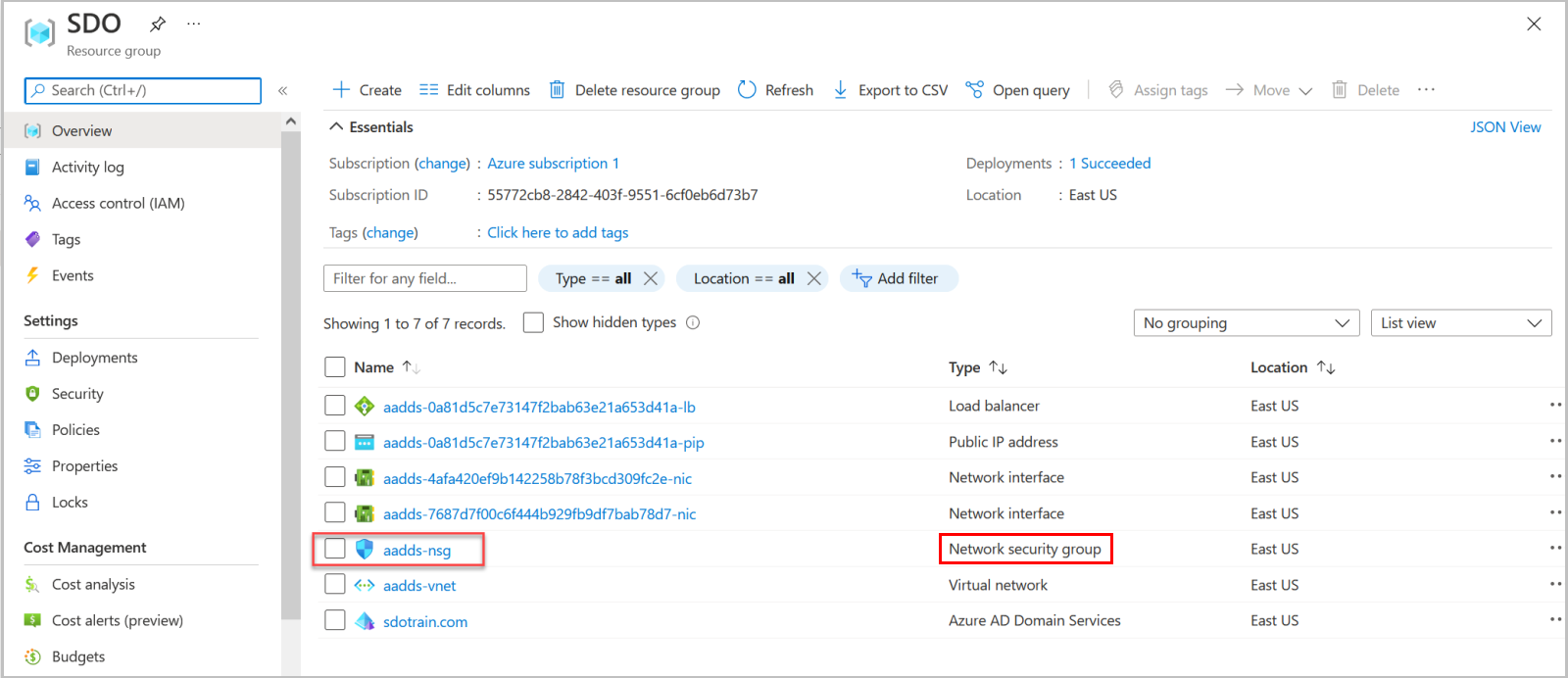Remove the Location == all filter
Image resolution: width=1568 pixels, height=678 pixels.
(x=813, y=278)
